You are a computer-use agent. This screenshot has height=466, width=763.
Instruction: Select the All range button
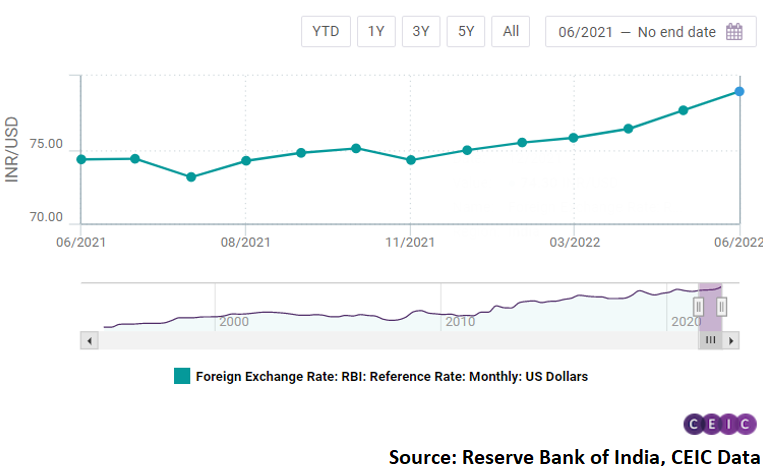[x=510, y=32]
